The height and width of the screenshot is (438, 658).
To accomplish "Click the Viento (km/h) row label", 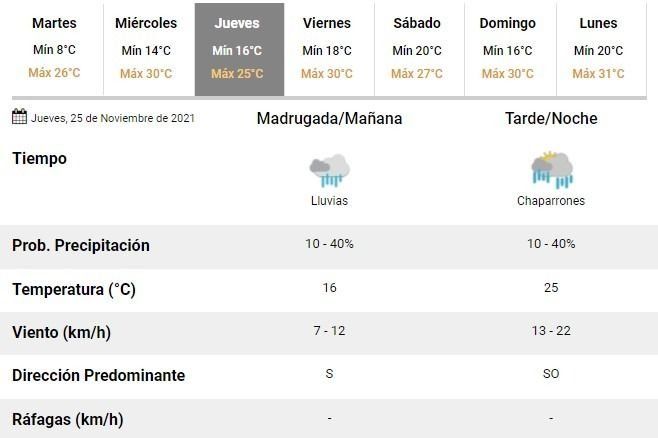I will [x=62, y=332].
